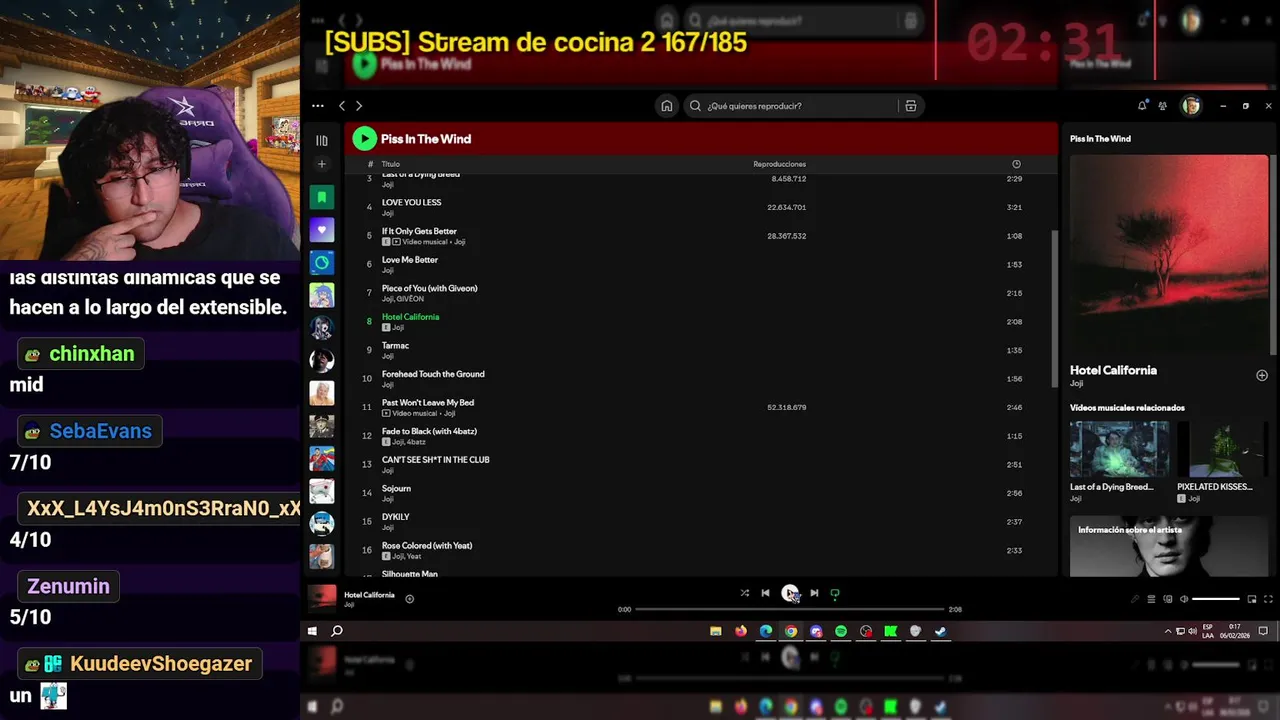Seek on the song progress bar
The height and width of the screenshot is (720, 1280).
click(790, 609)
